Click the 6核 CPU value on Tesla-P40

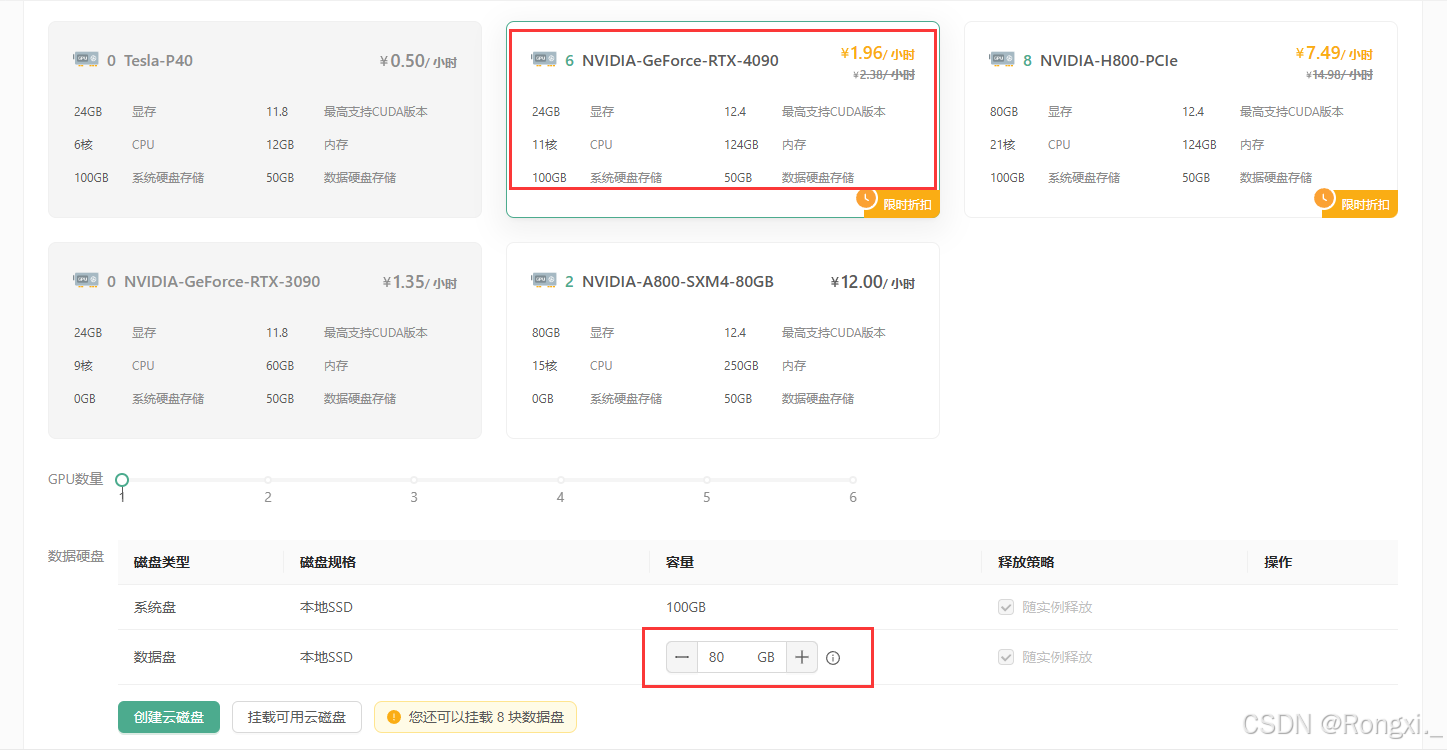coord(83,145)
